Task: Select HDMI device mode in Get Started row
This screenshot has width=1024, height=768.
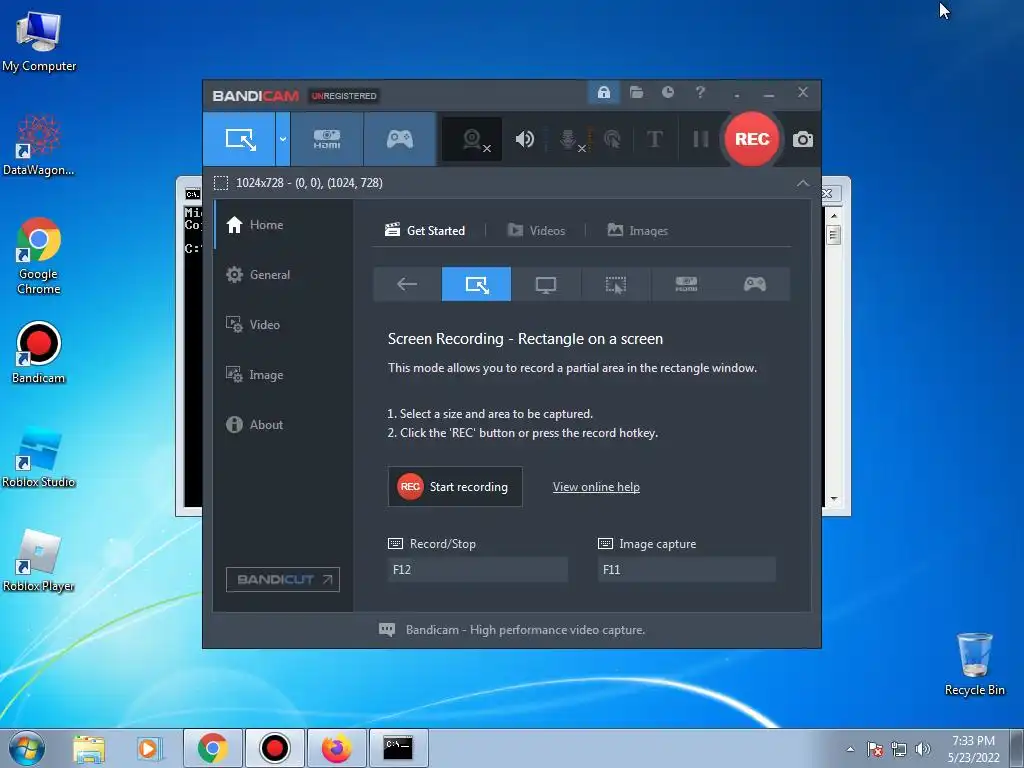Action: coord(686,284)
